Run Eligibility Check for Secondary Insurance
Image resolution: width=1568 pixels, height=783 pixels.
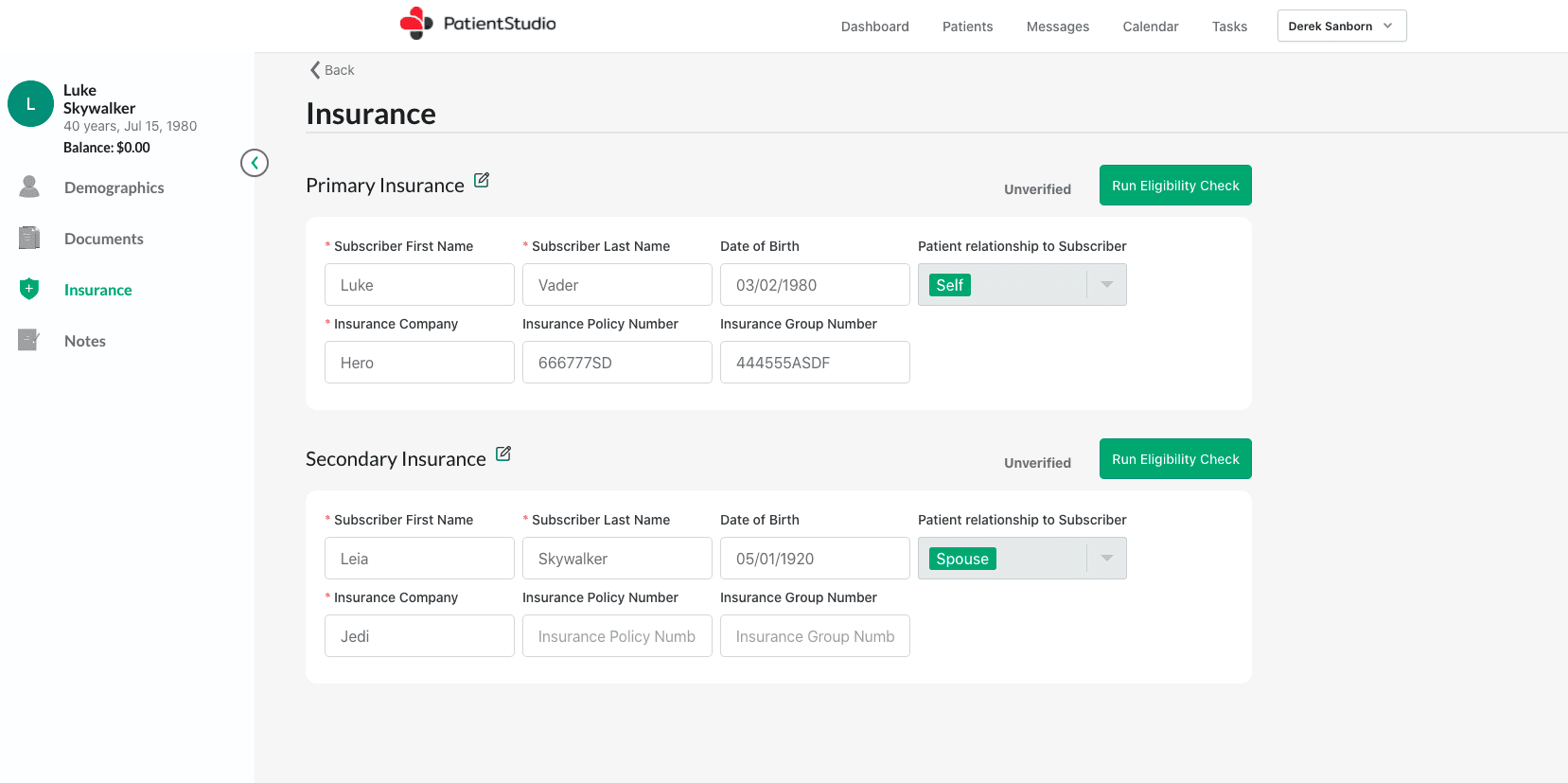(x=1175, y=459)
